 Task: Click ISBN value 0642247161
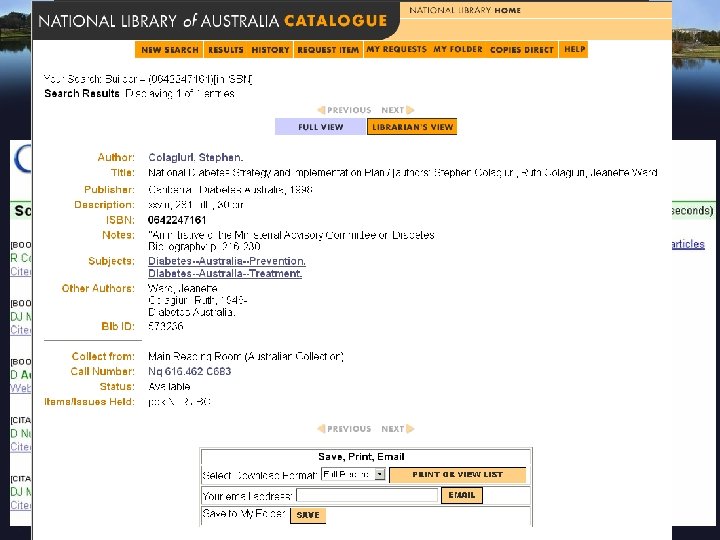pyautogui.click(x=177, y=220)
